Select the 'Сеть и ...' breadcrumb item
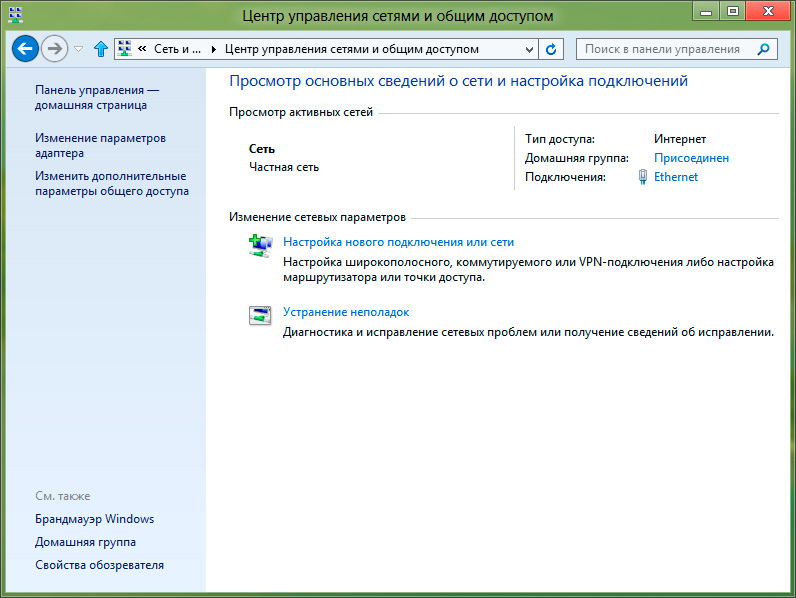796x598 pixels. (x=177, y=49)
